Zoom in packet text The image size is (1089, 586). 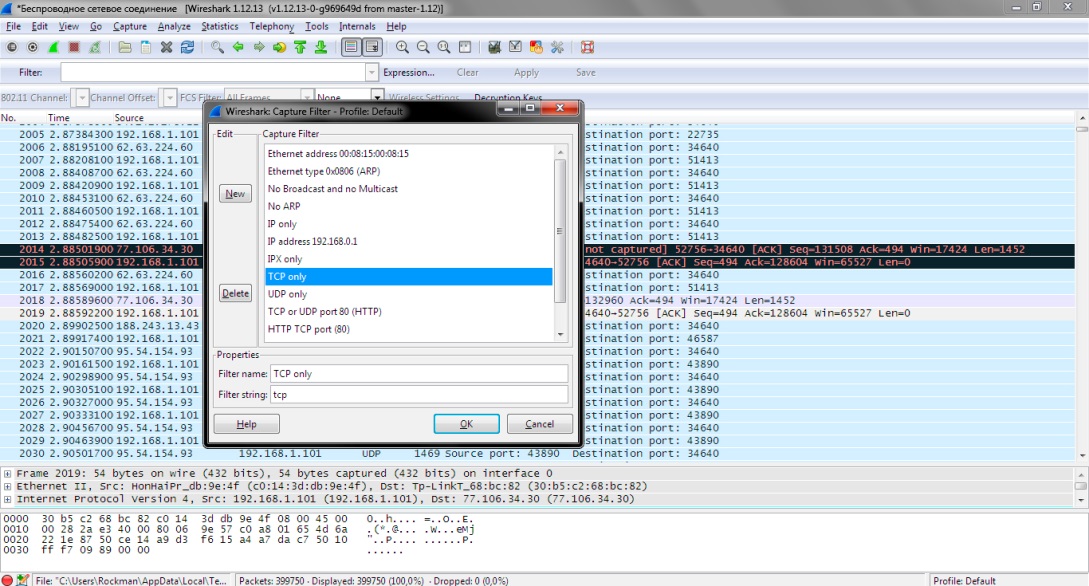click(x=402, y=47)
